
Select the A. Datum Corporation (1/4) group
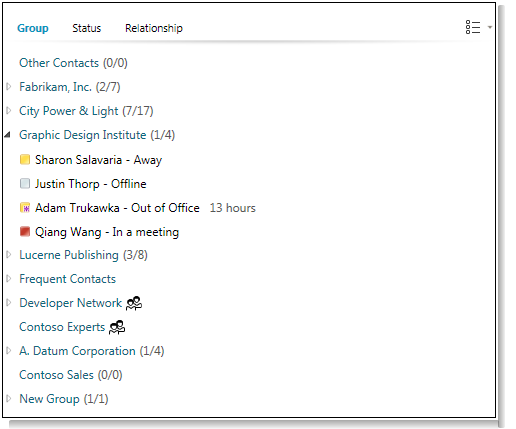92,351
